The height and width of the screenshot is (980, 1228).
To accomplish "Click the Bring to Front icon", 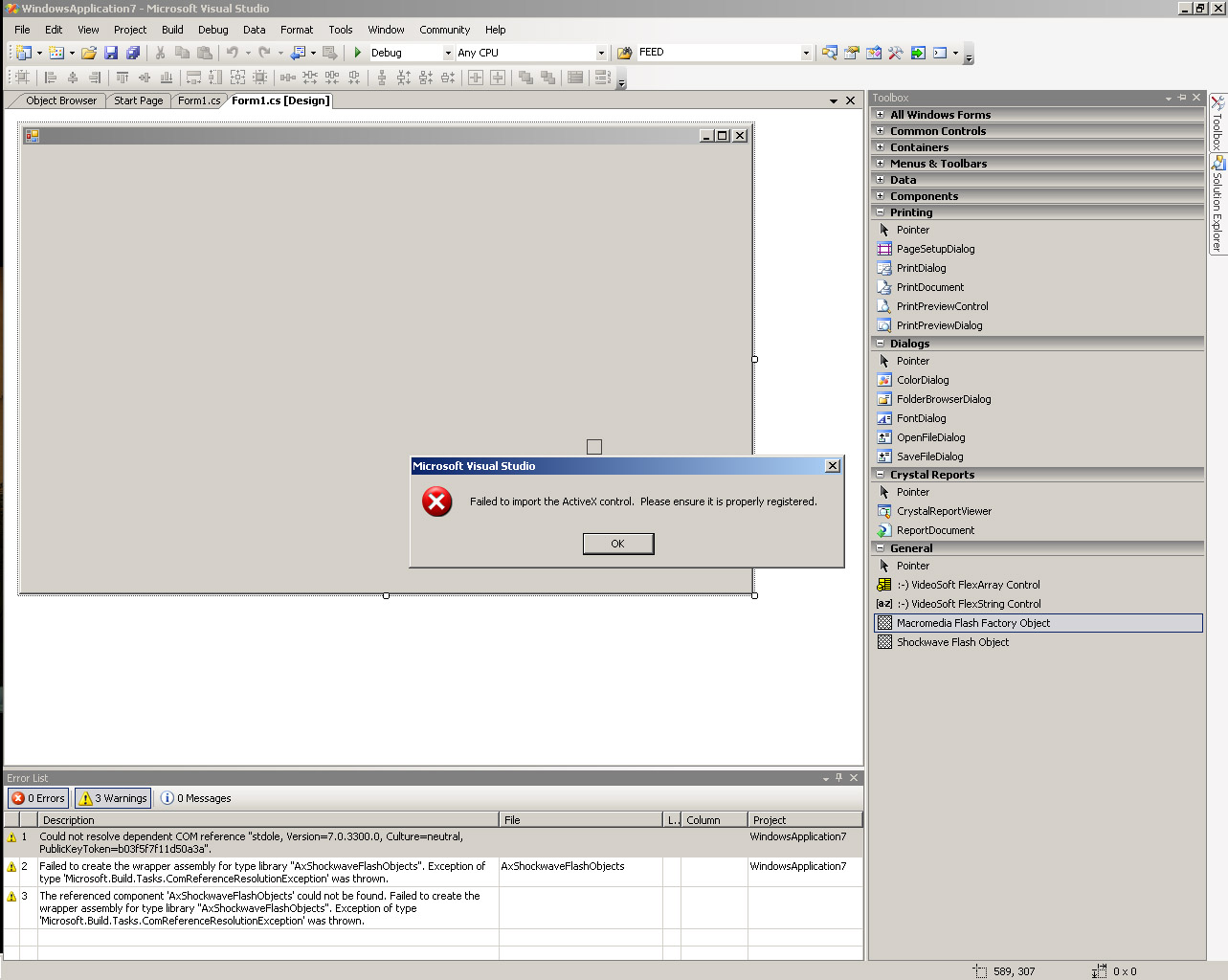I will click(x=525, y=78).
